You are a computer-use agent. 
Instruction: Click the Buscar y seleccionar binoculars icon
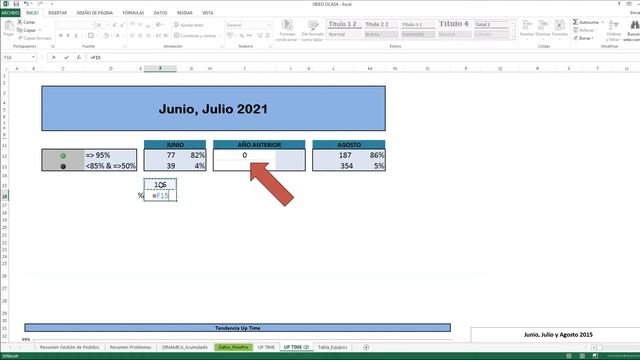(634, 25)
